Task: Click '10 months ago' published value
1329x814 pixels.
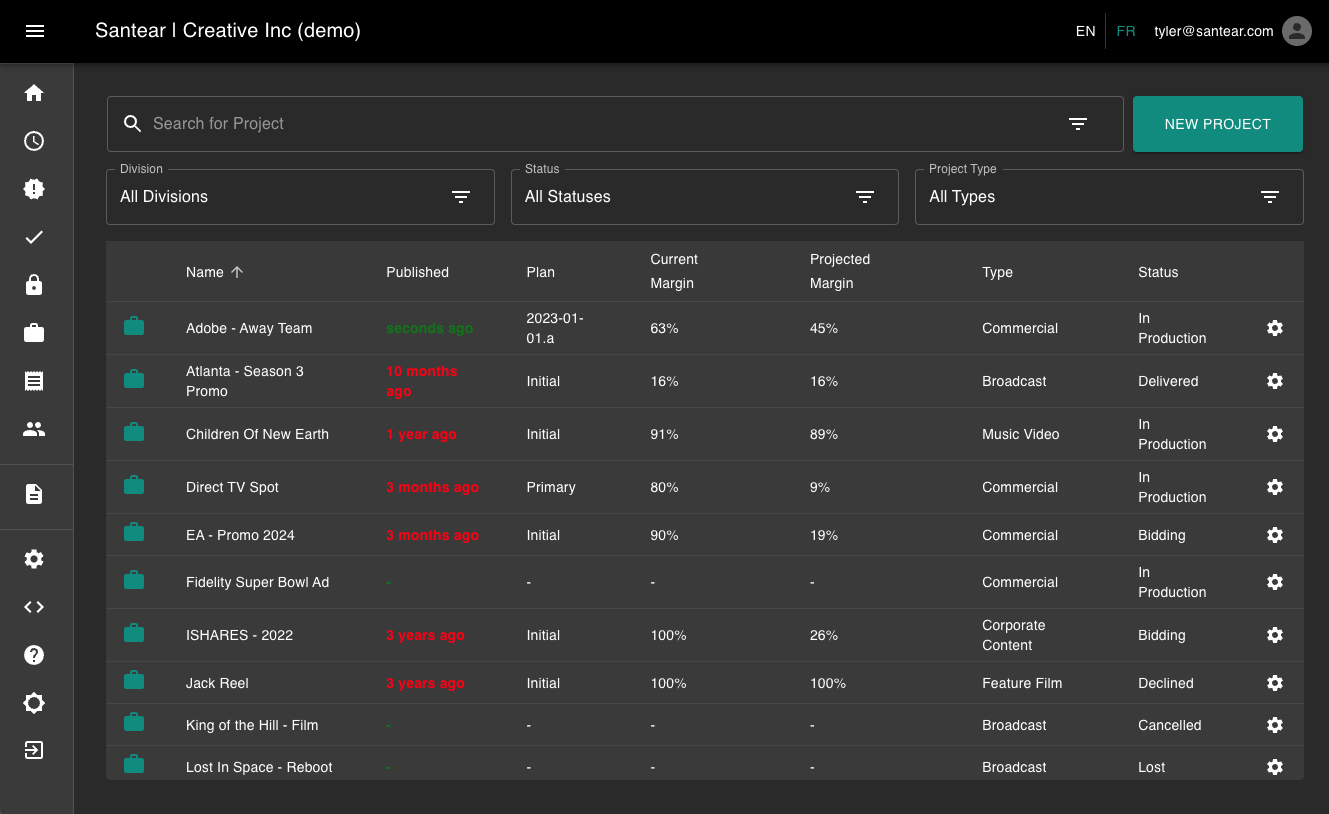Action: click(x=421, y=381)
